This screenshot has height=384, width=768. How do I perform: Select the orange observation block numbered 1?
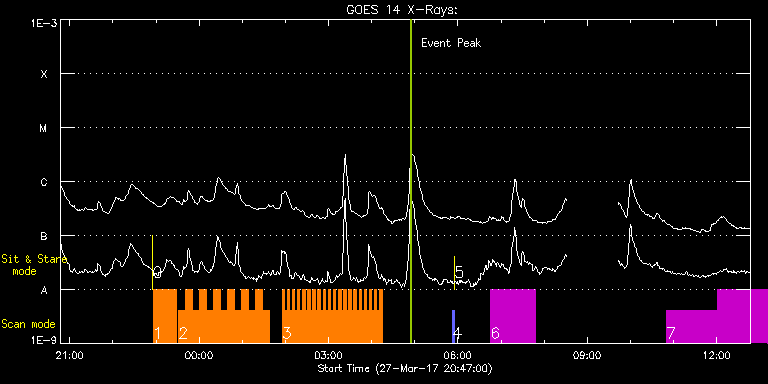(x=165, y=316)
